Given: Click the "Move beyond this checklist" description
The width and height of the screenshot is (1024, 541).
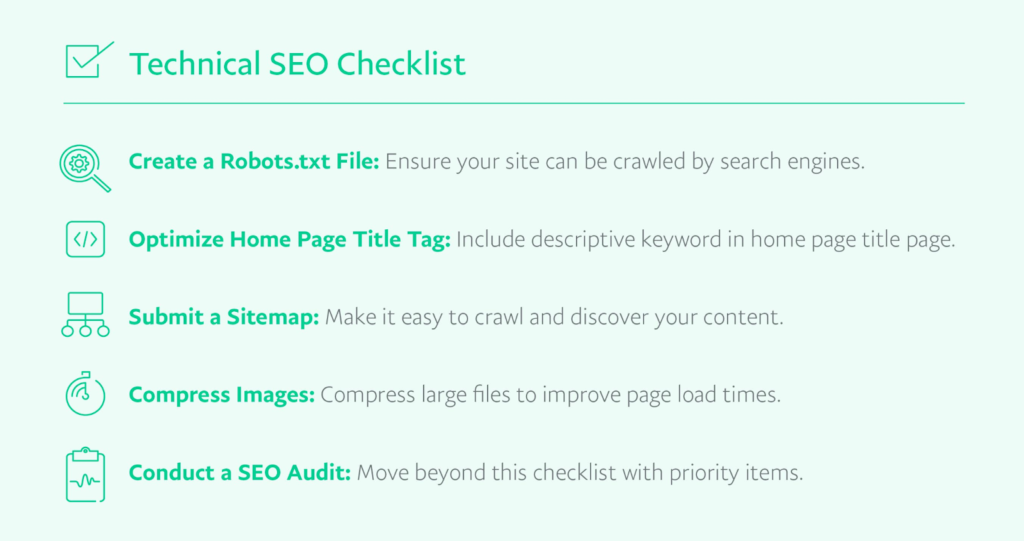Looking at the screenshot, I should point(580,472).
